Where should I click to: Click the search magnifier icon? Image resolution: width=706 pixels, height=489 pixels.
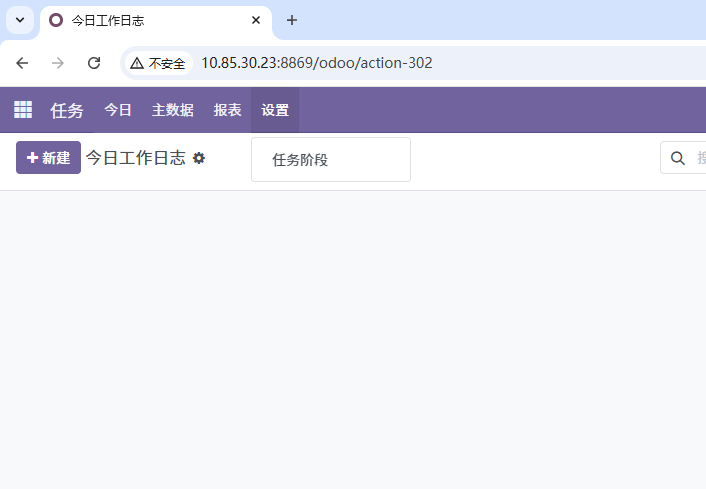point(677,158)
